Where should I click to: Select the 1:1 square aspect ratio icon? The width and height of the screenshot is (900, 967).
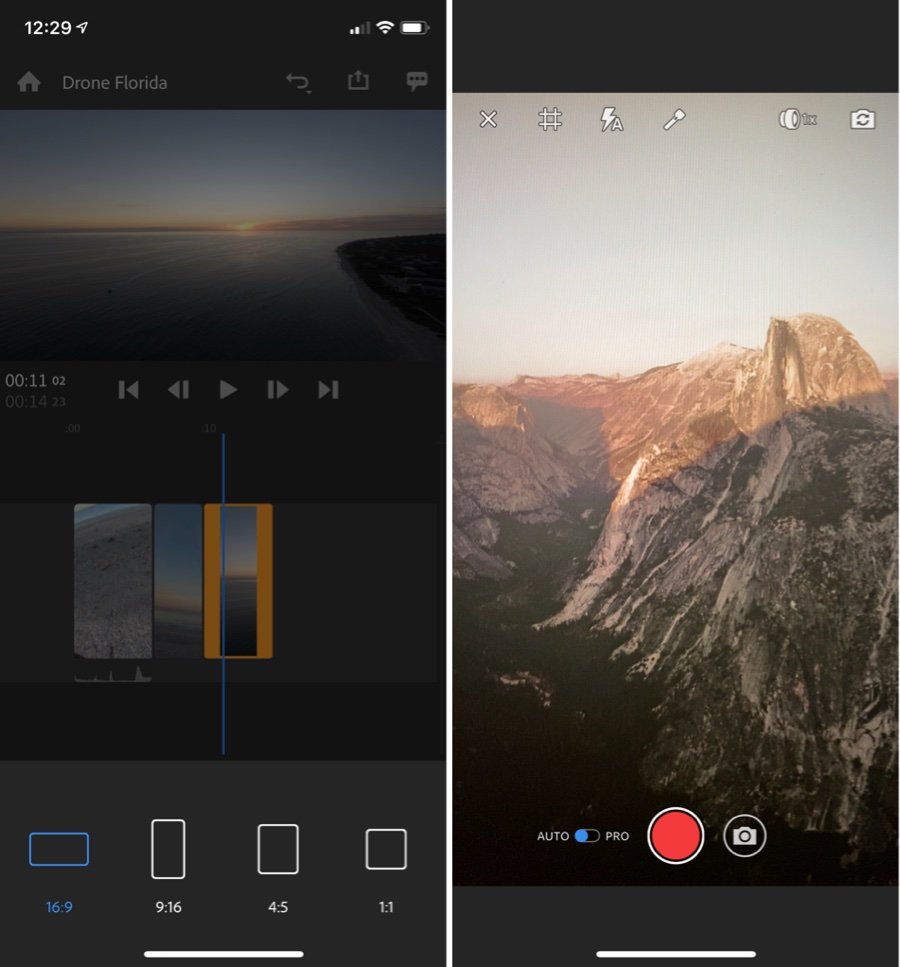coord(386,849)
